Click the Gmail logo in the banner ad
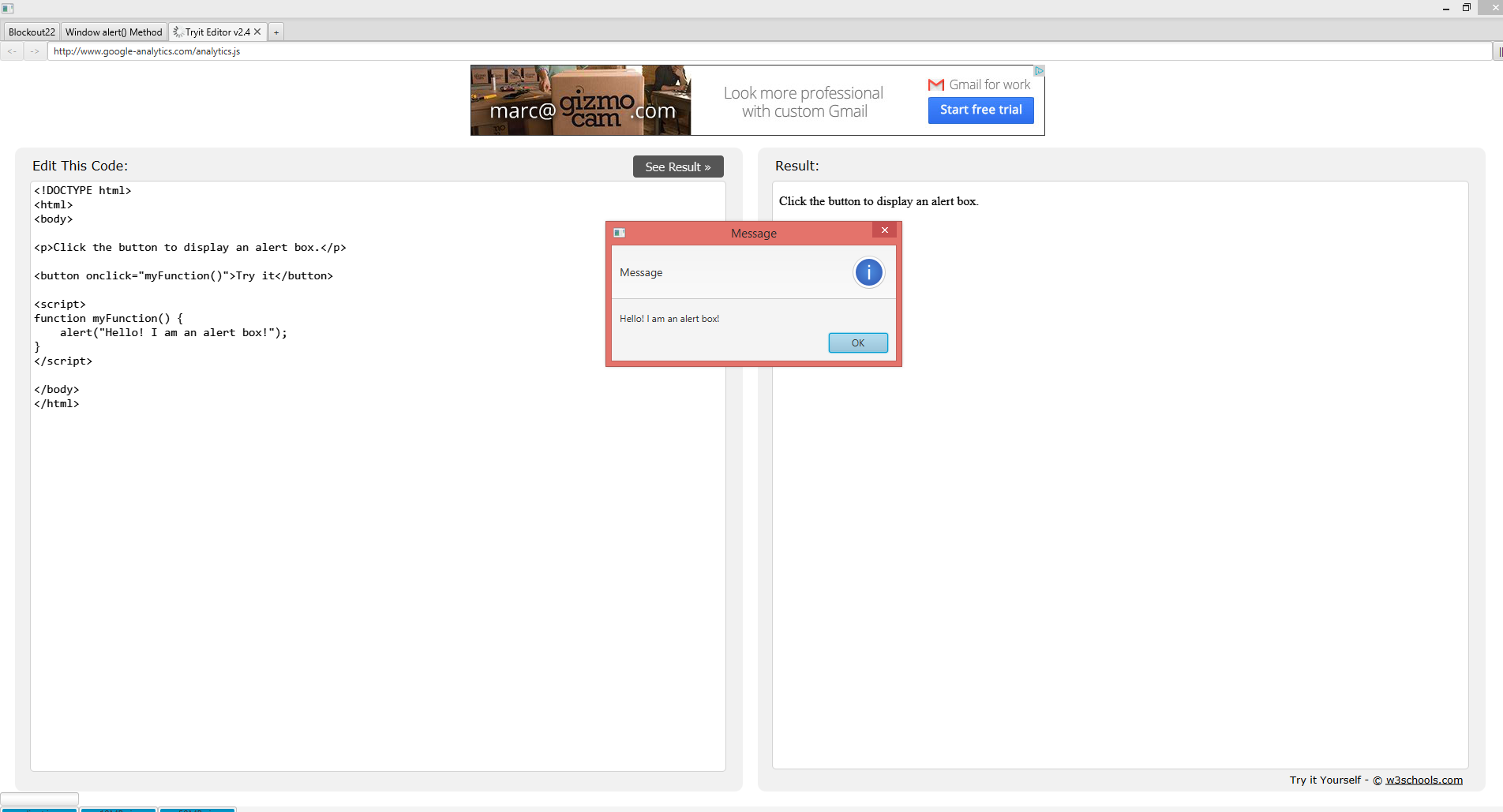Image resolution: width=1503 pixels, height=812 pixels. 935,84
